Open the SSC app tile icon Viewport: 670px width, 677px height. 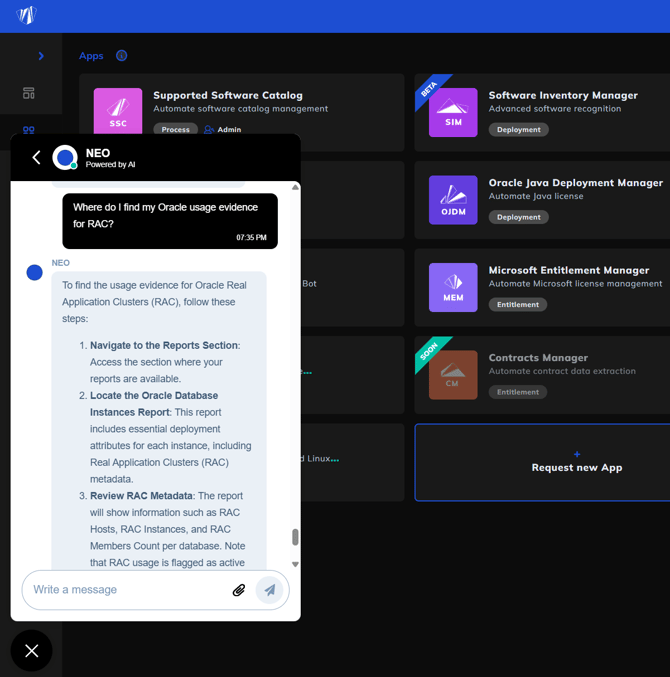118,111
